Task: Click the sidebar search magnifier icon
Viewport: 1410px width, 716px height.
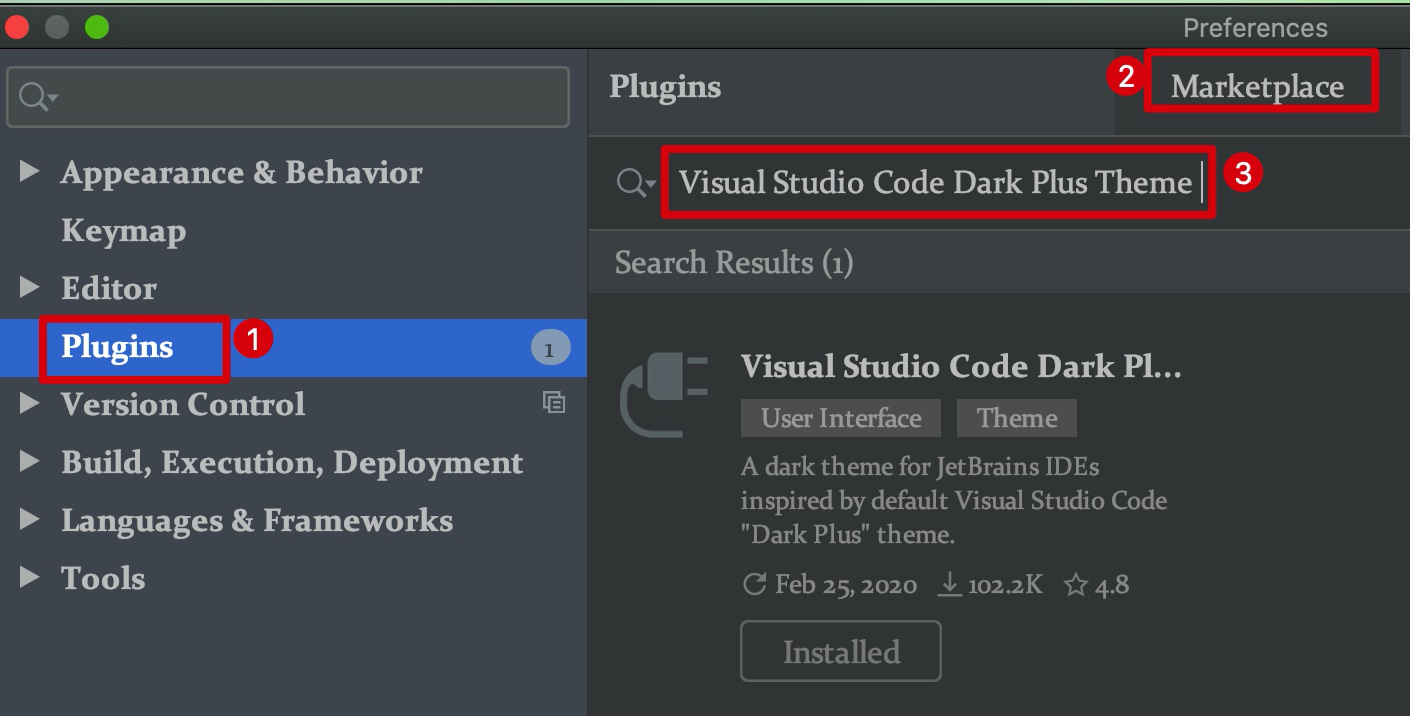Action: click(x=38, y=97)
